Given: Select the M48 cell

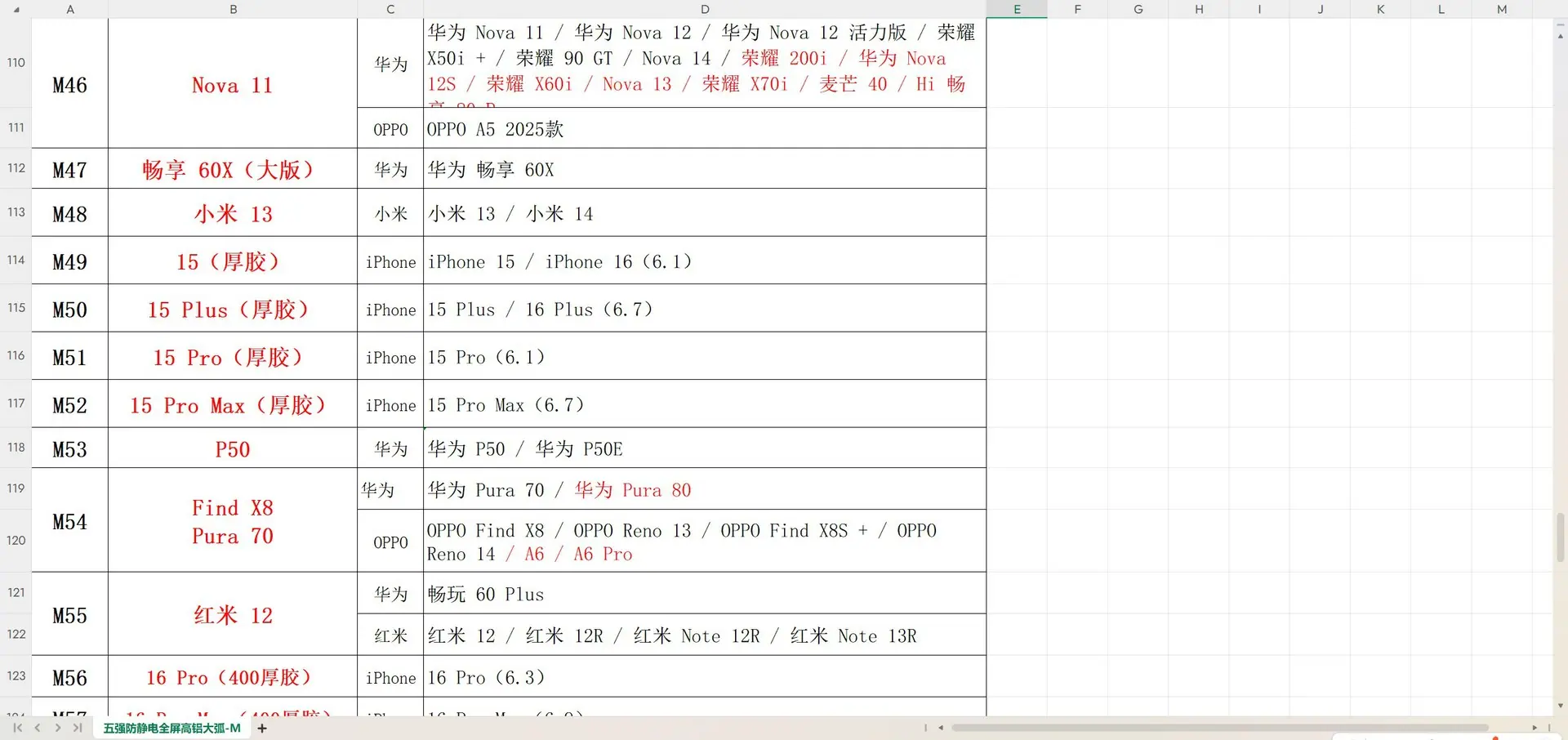Looking at the screenshot, I should [70, 212].
